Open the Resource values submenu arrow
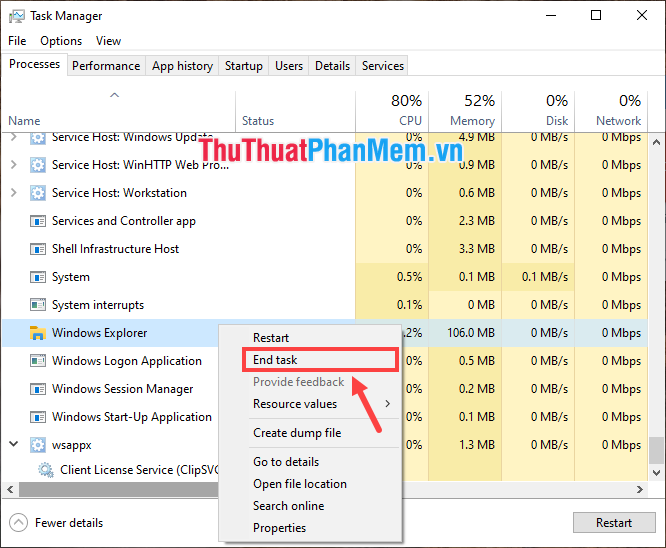The height and width of the screenshot is (548, 666). (x=387, y=404)
